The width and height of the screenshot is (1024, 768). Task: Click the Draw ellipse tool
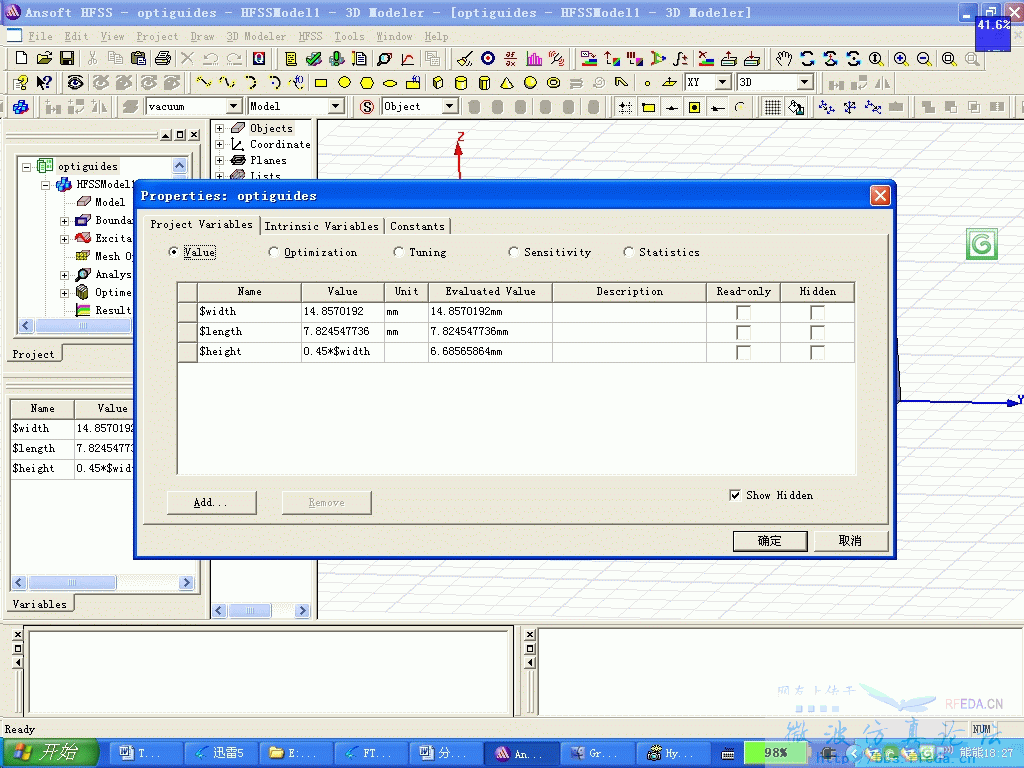(x=390, y=83)
